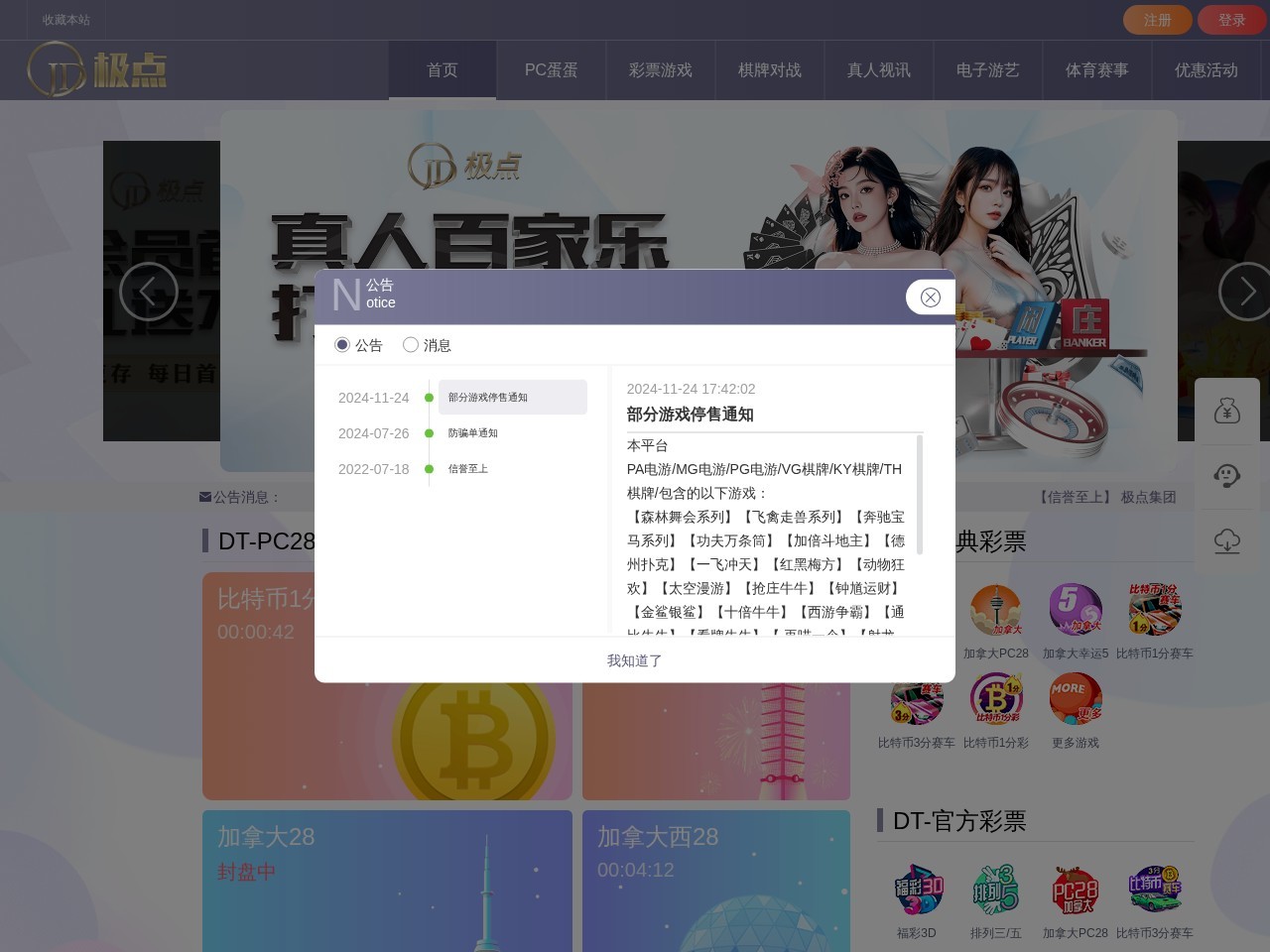The width and height of the screenshot is (1270, 952).
Task: Click the 登录 login button
Action: tap(1231, 20)
